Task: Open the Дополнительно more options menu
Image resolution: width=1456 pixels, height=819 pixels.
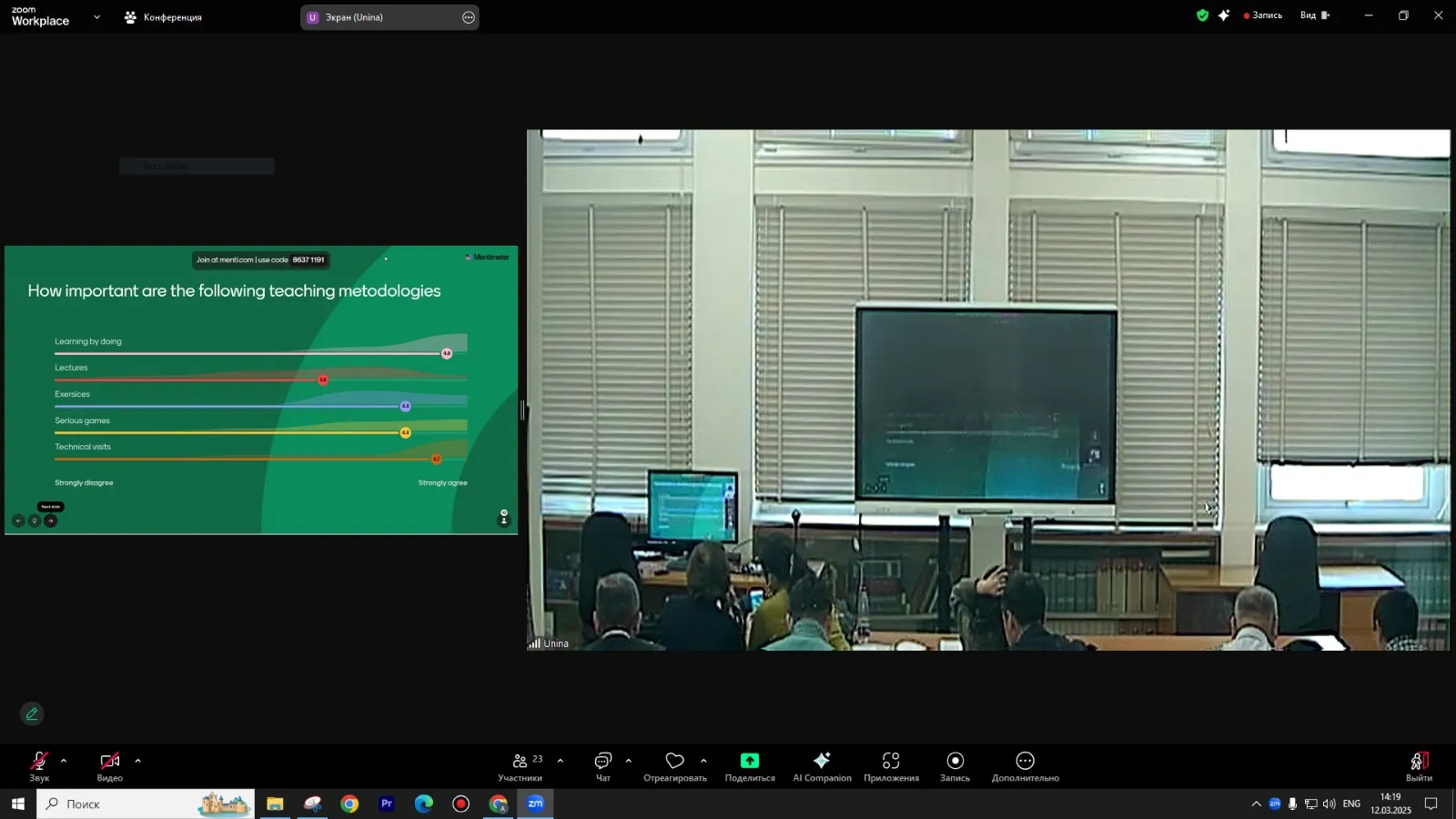Action: click(x=1025, y=765)
